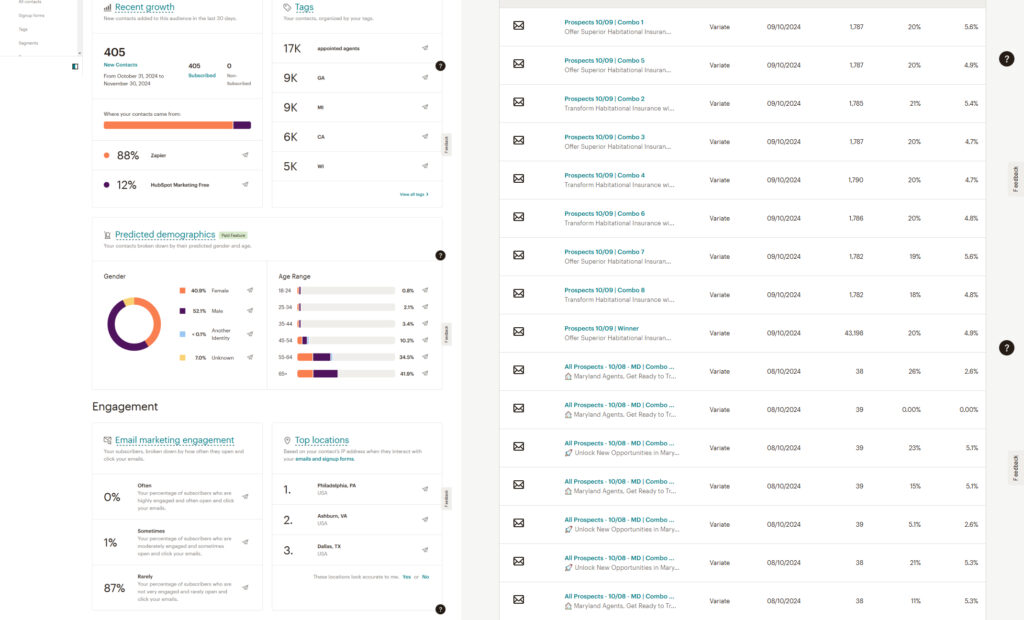Open the Recent growth report heading
This screenshot has height=620, width=1024.
pyautogui.click(x=144, y=7)
